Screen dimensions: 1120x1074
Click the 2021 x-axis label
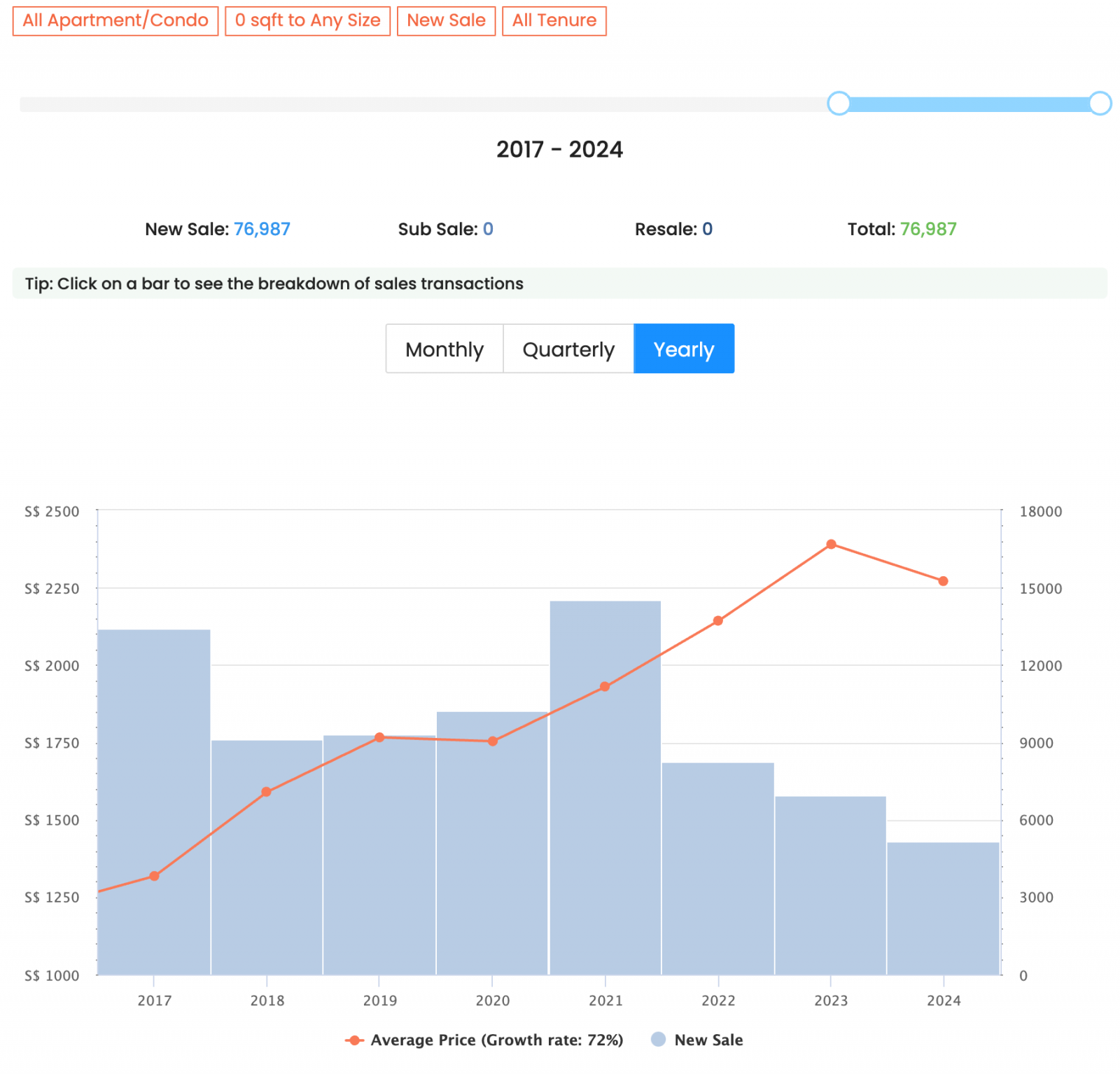point(605,1000)
